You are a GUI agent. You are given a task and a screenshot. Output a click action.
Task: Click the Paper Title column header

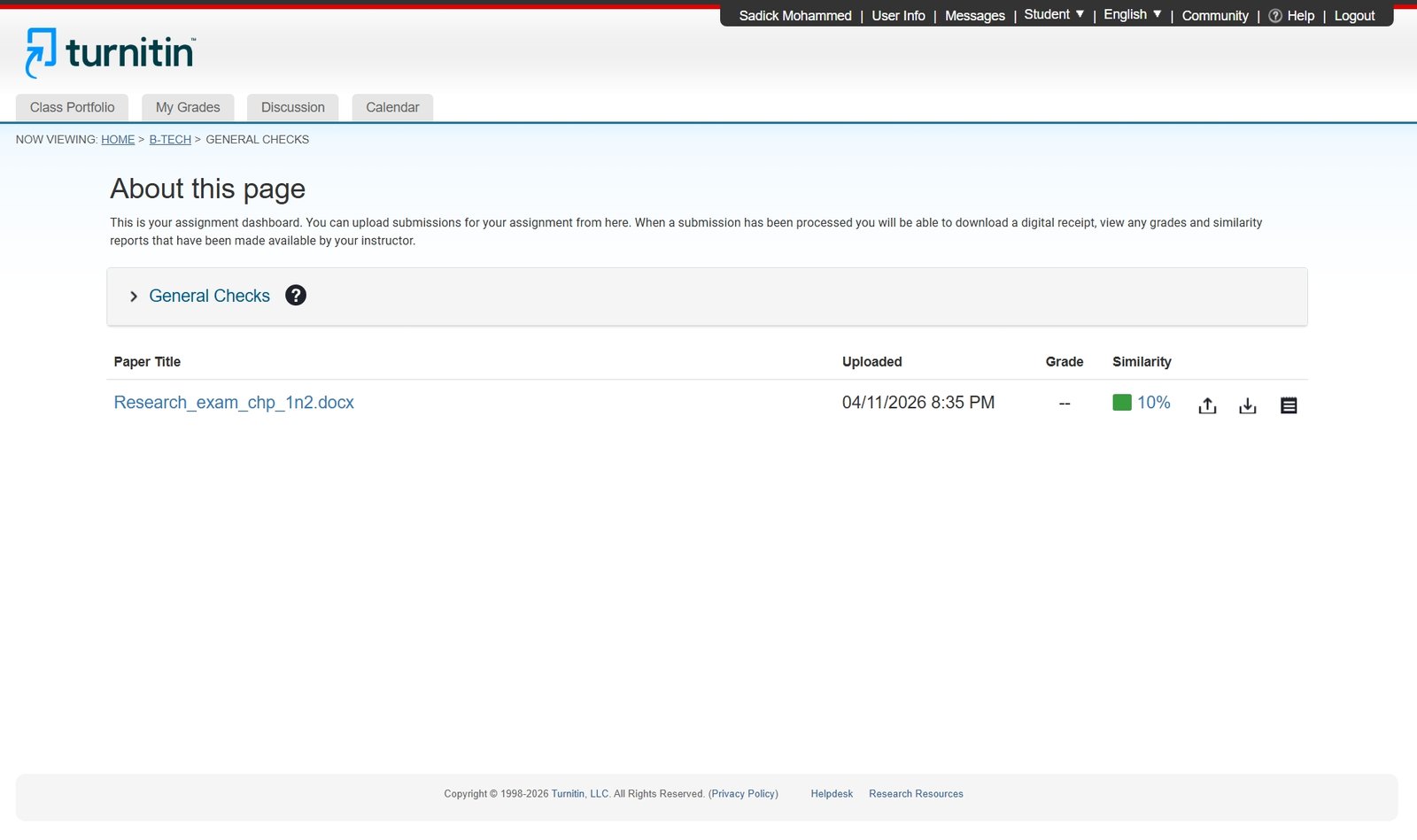pyautogui.click(x=147, y=362)
